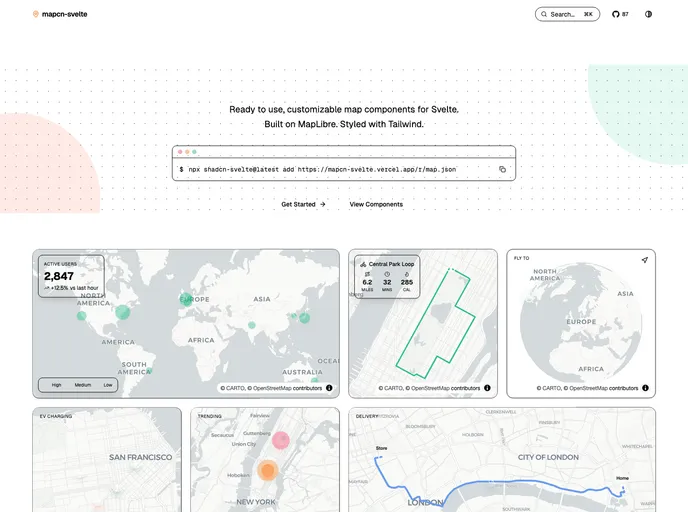Select the High legend item
This screenshot has width=688, height=512.
[56, 385]
